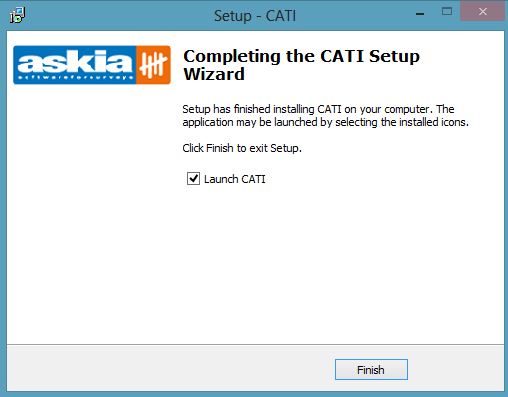Click the blue askia wordmark logo
The width and height of the screenshot is (508, 397).
pos(75,65)
